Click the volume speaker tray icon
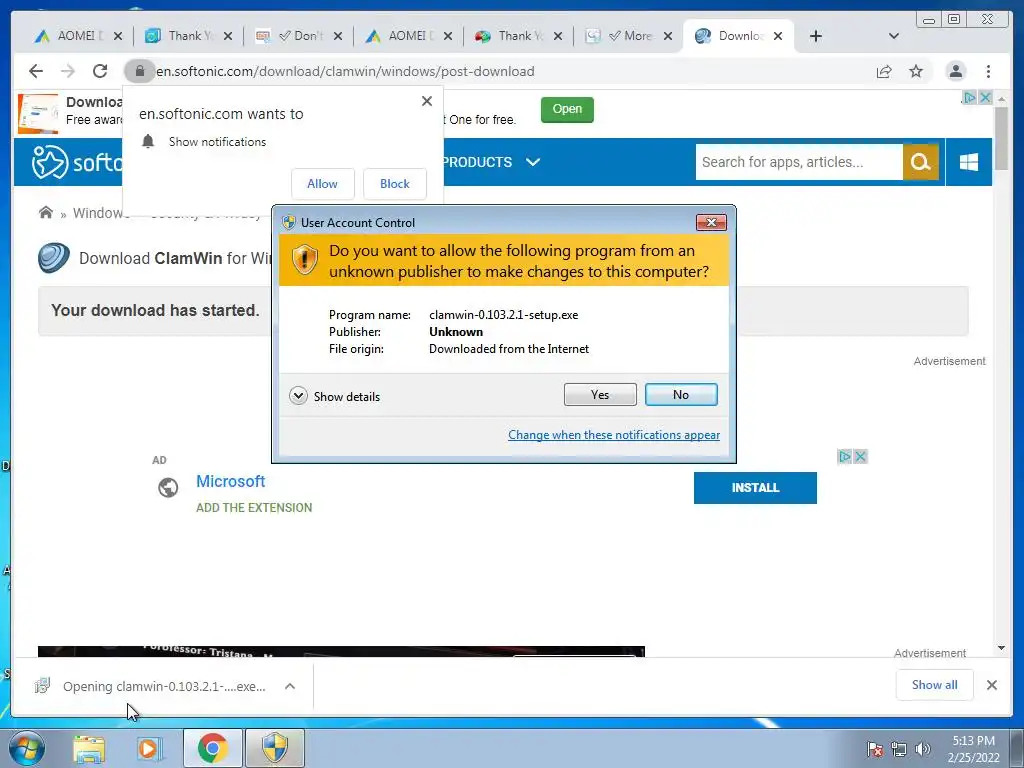 point(922,749)
